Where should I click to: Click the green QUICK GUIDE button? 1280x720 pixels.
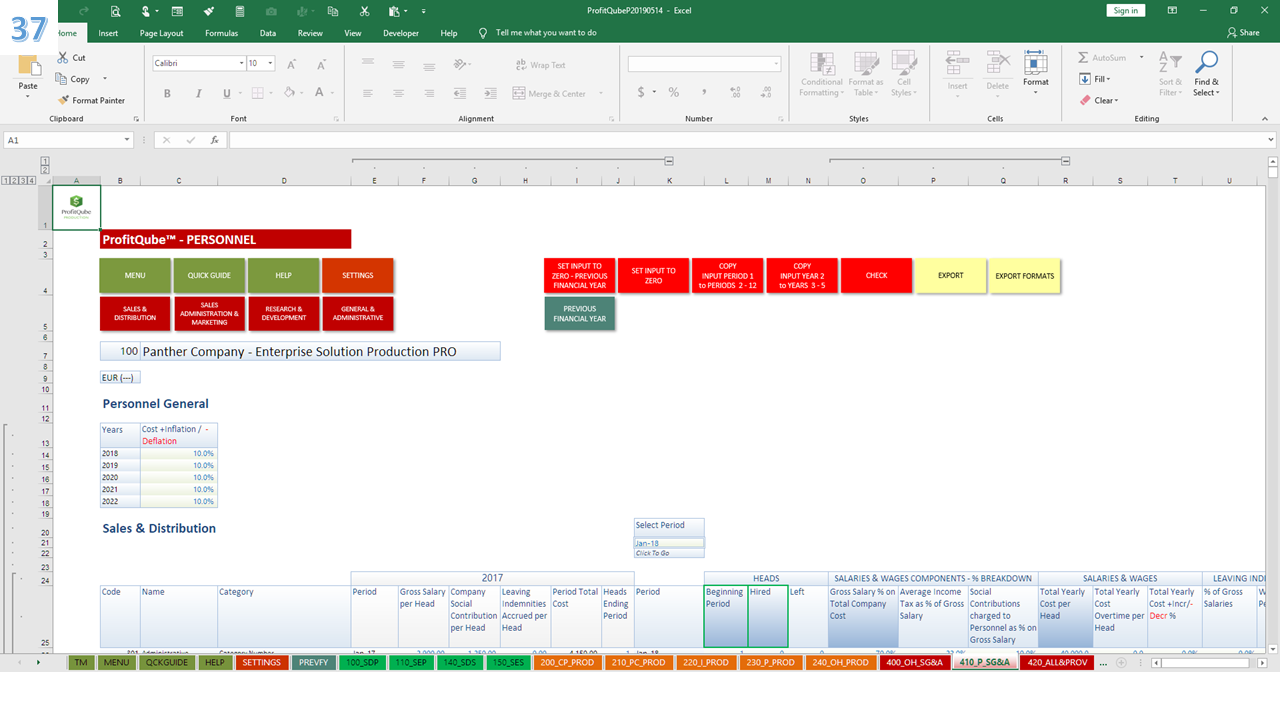pyautogui.click(x=209, y=276)
